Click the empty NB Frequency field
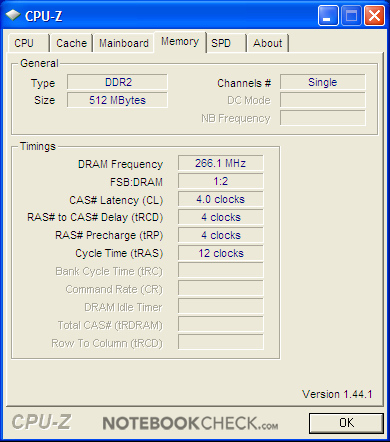The width and height of the screenshot is (390, 442). [323, 118]
